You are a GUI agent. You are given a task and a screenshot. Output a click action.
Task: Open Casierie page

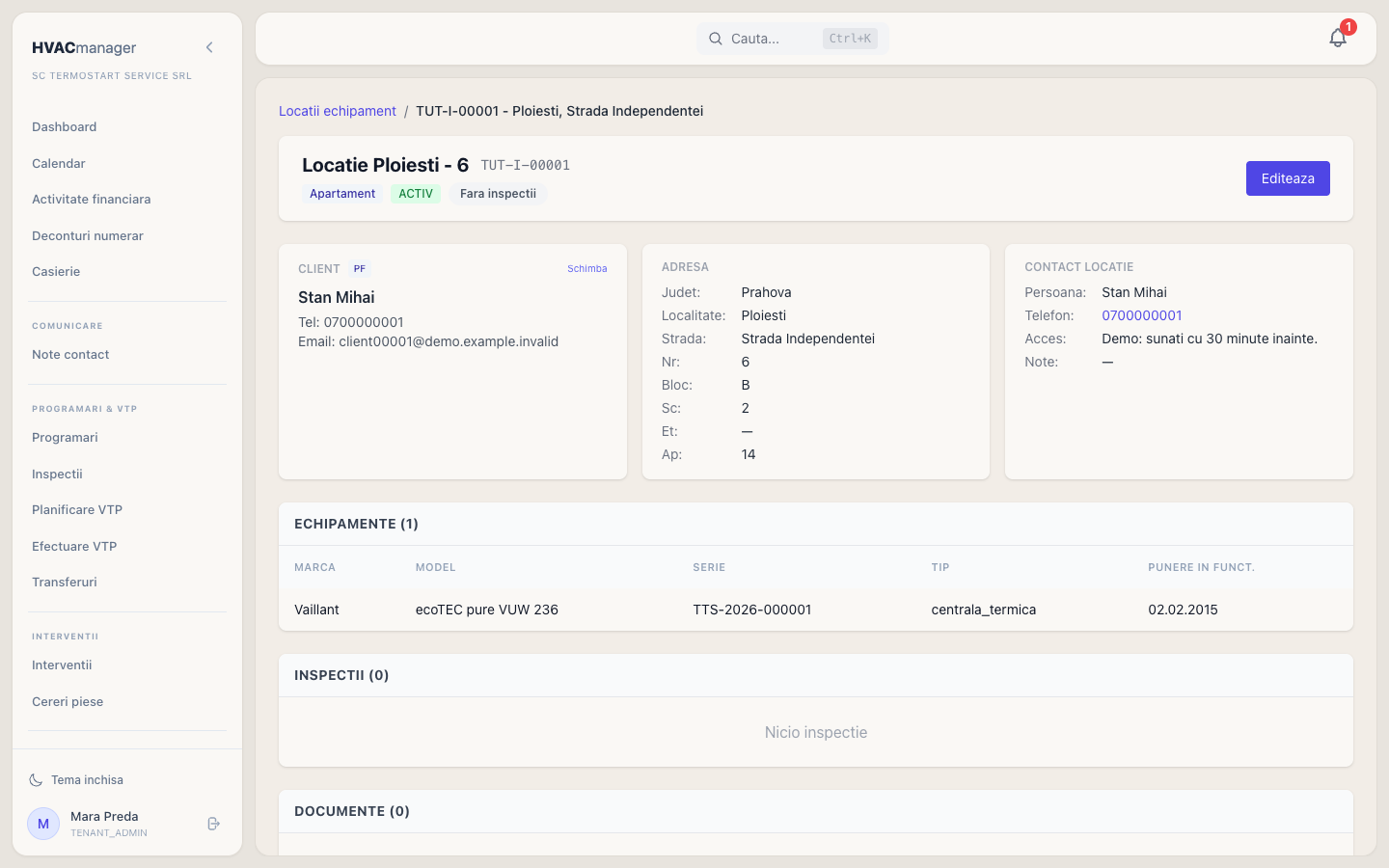click(x=56, y=272)
